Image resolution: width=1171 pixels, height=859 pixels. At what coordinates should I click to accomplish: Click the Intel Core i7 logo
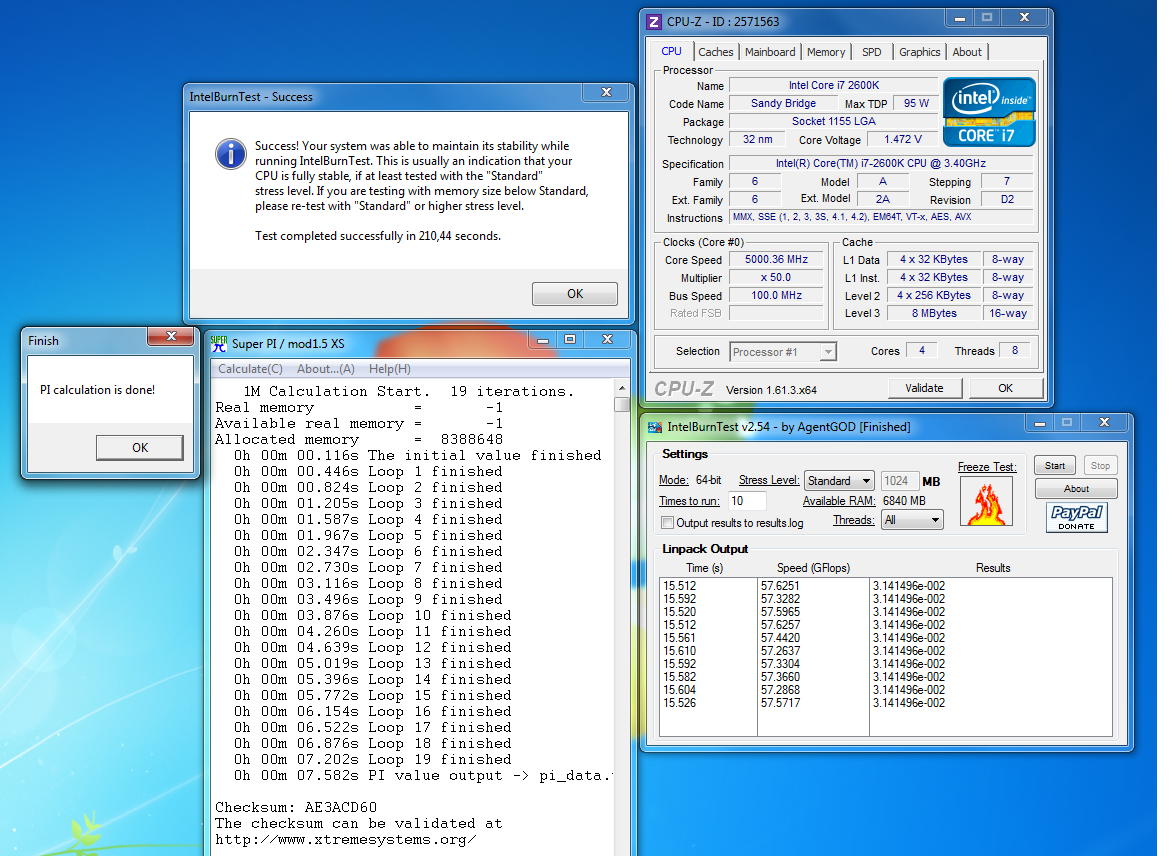989,111
